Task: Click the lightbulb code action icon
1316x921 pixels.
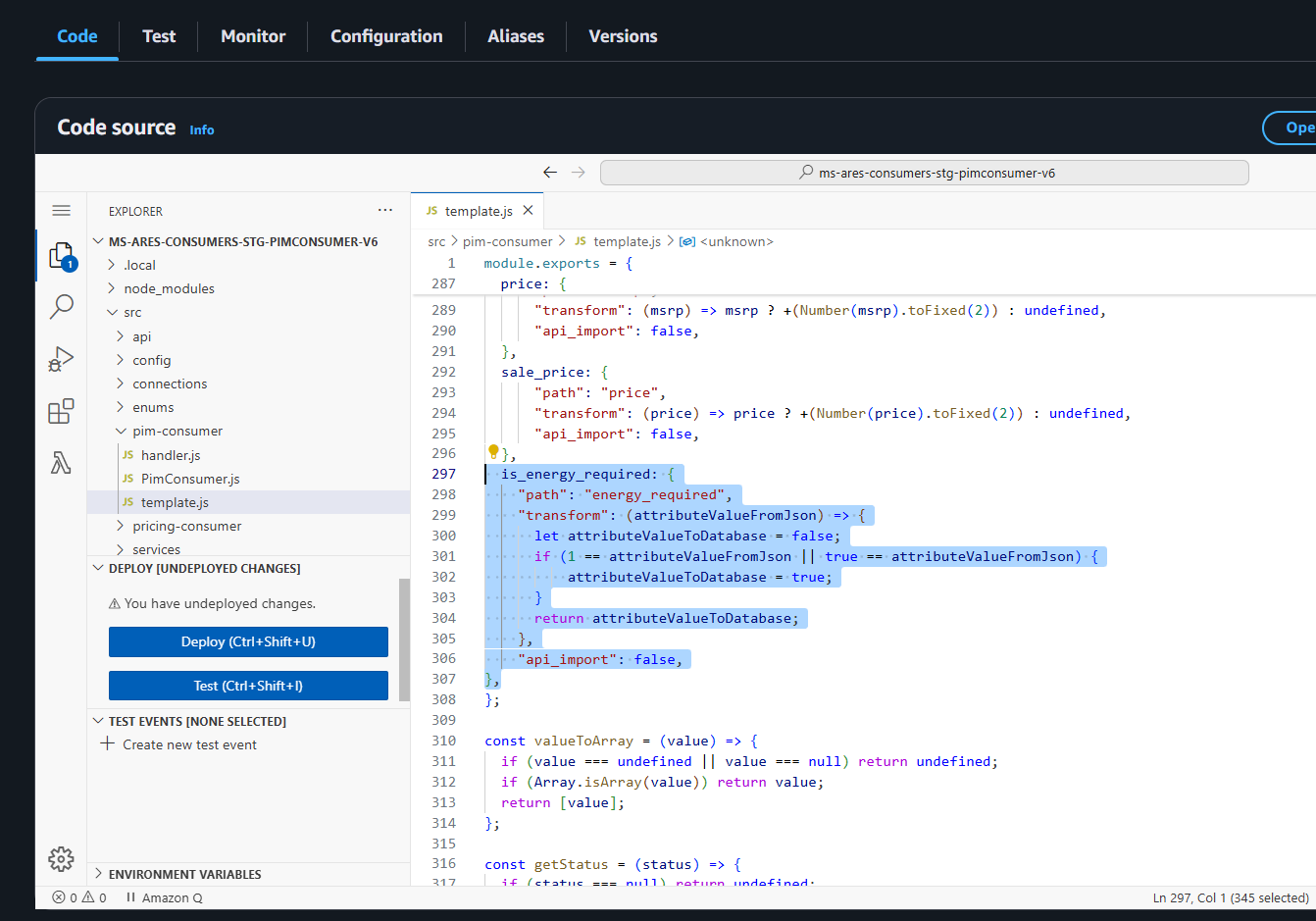Action: coord(493,452)
